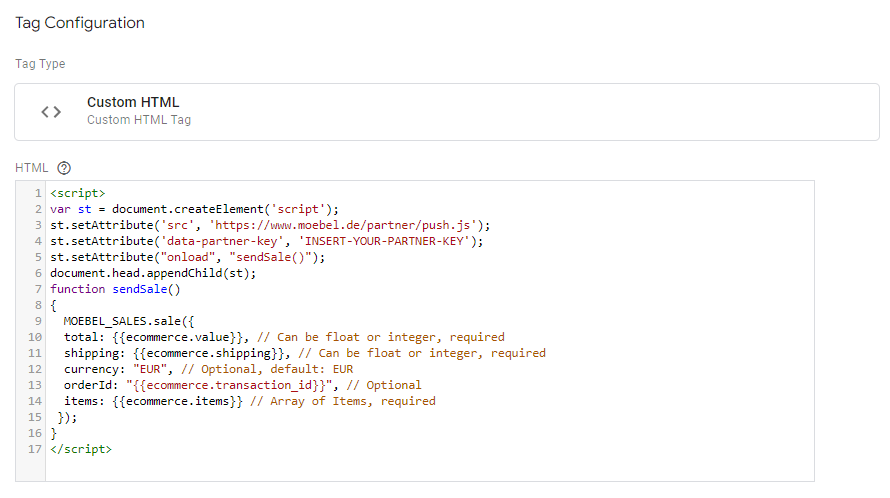Screen dimensions: 890x498
Task: Click the {{ecommerce.value}} variable on line 10
Action: coord(178,337)
